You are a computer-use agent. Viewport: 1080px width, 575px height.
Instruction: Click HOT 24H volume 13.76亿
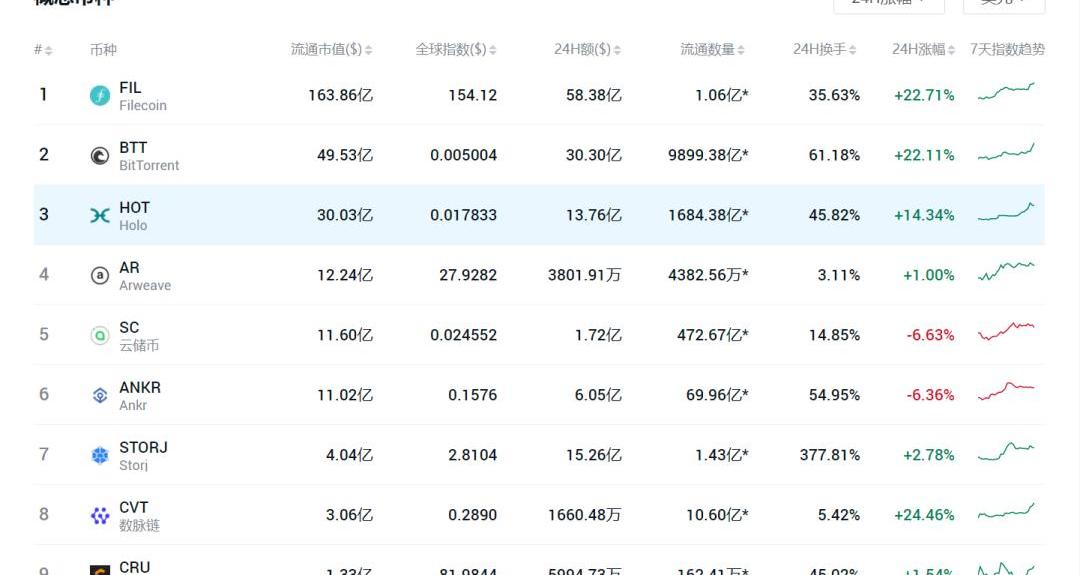(x=594, y=216)
